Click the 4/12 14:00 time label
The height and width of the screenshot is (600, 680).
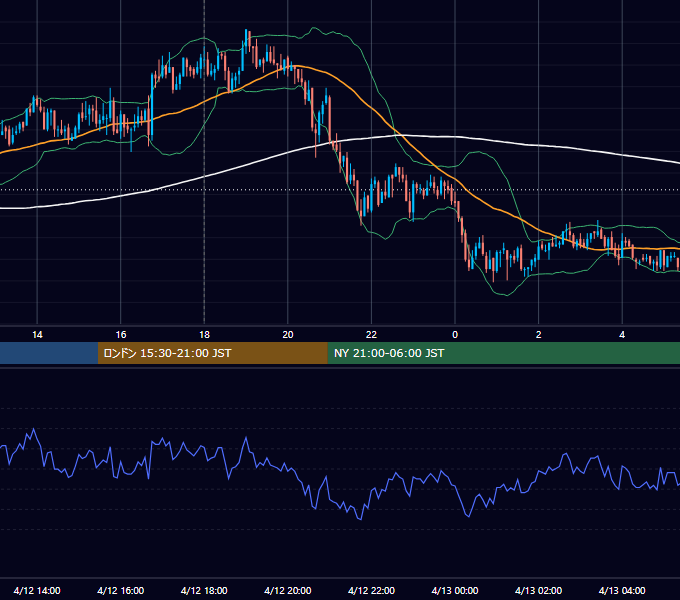37,590
